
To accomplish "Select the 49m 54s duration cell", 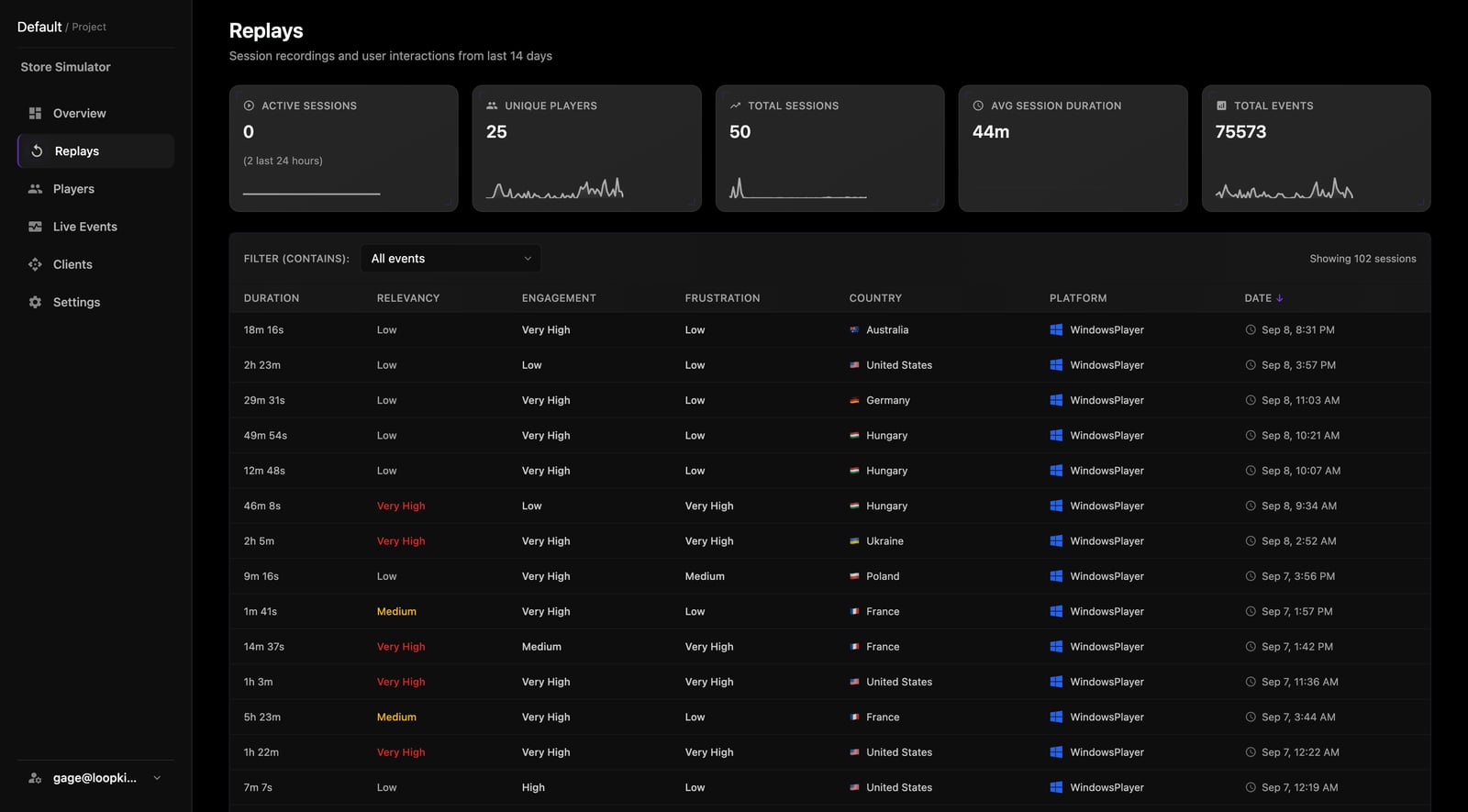I will click(x=265, y=436).
